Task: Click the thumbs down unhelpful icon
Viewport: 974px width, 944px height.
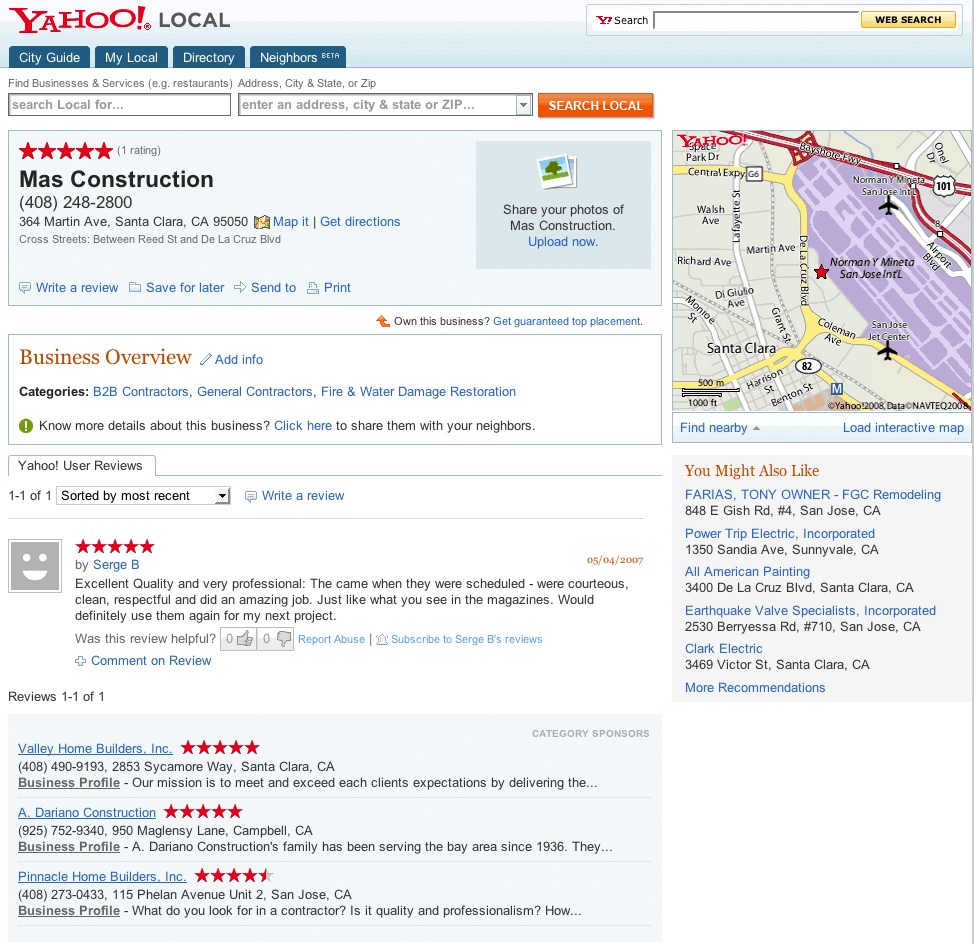Action: point(284,638)
